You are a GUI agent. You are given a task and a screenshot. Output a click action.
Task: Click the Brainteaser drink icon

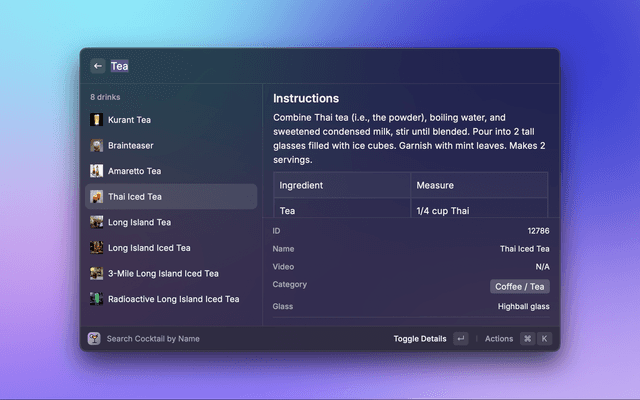96,145
